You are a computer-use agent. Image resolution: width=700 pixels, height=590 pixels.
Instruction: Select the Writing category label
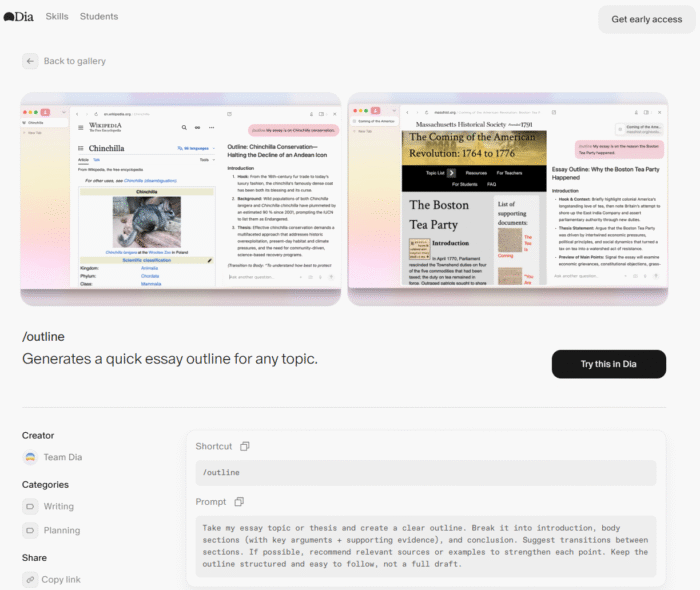pos(58,506)
